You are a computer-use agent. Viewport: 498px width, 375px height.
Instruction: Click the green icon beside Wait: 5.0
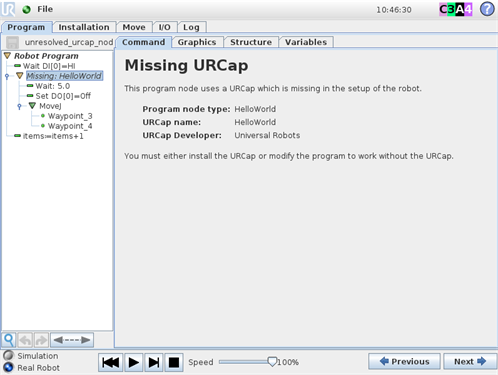(x=30, y=86)
